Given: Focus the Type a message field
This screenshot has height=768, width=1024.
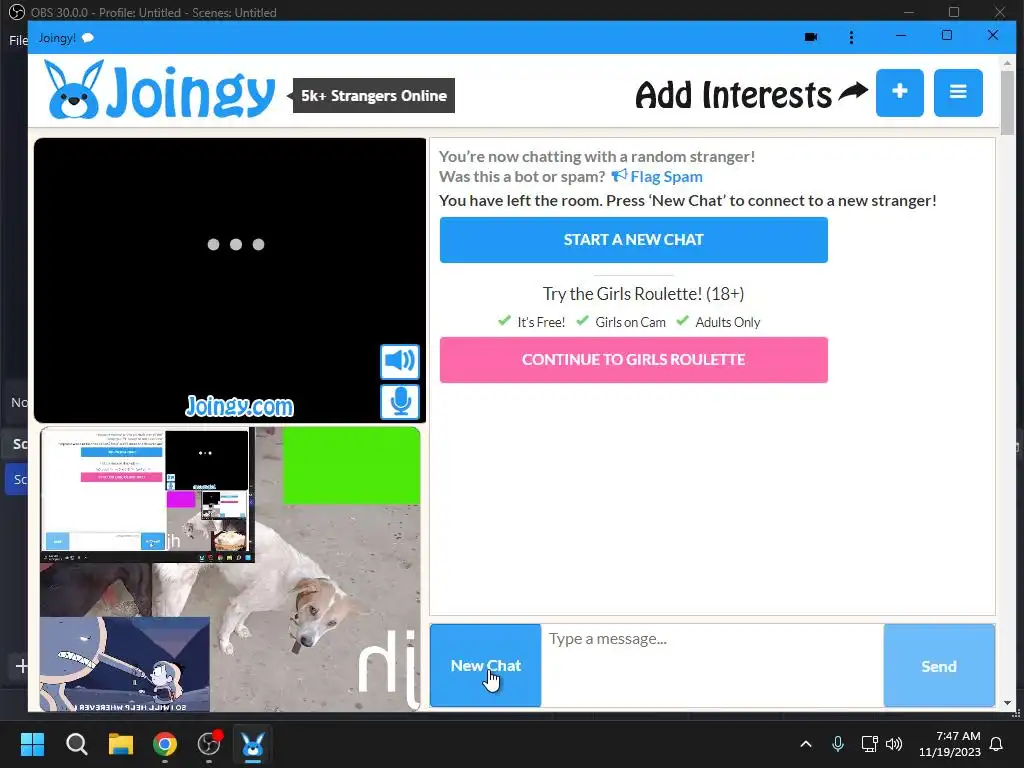Looking at the screenshot, I should [x=712, y=665].
